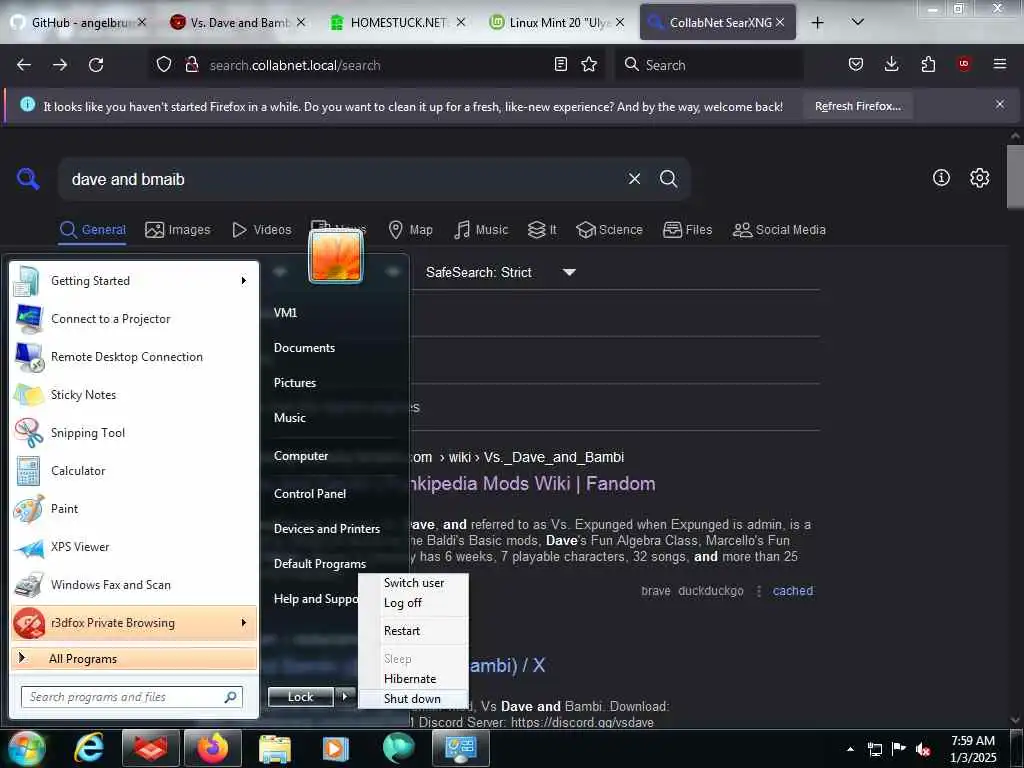Click the SearXNG logo magnifier
Image resolution: width=1024 pixels, height=768 pixels.
[28, 178]
